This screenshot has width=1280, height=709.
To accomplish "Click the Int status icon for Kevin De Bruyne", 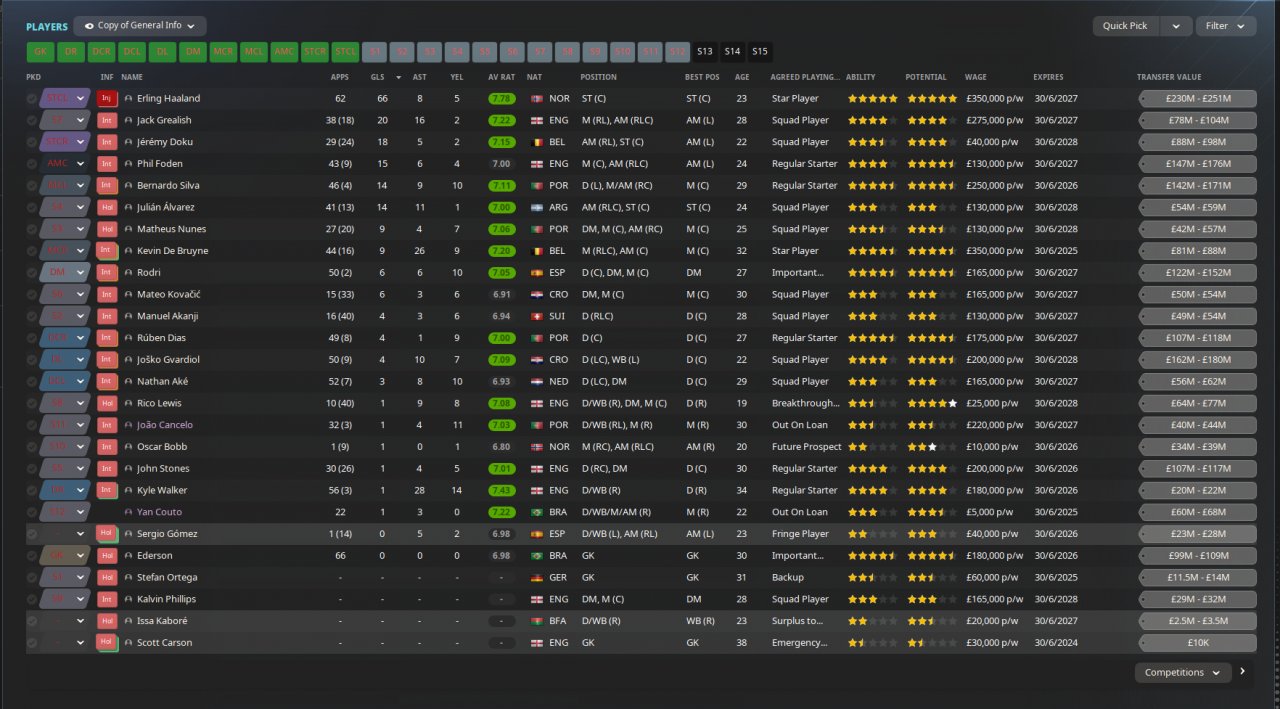I will [x=108, y=251].
